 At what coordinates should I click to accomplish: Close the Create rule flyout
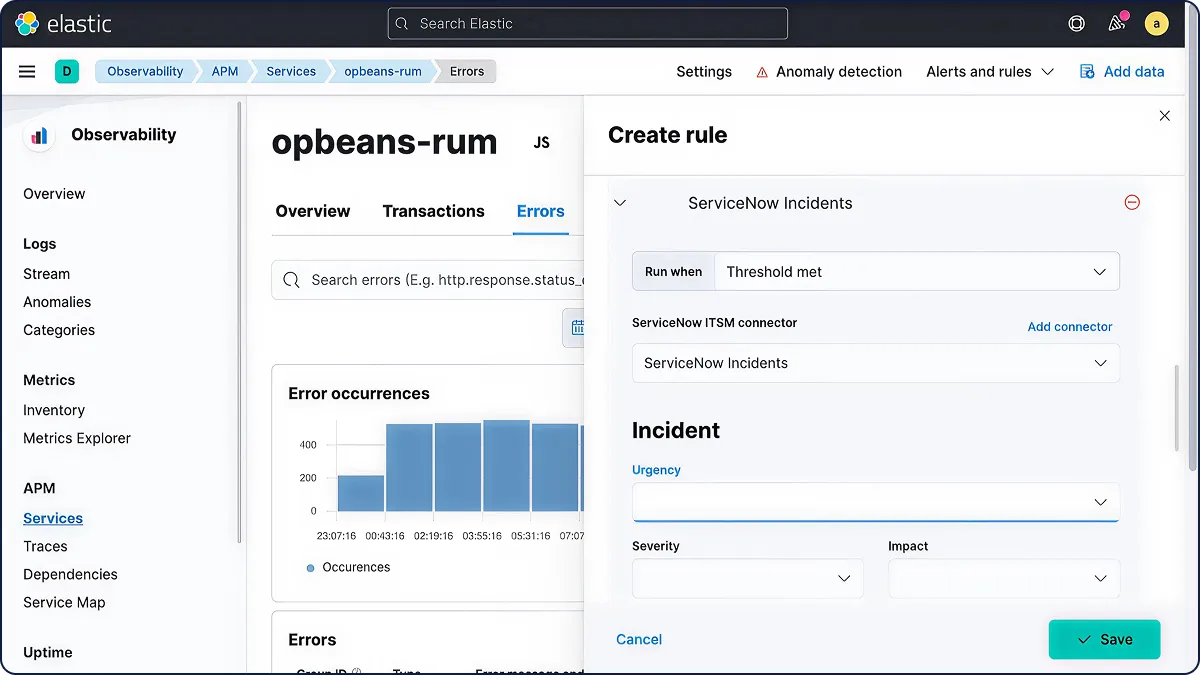tap(1164, 116)
